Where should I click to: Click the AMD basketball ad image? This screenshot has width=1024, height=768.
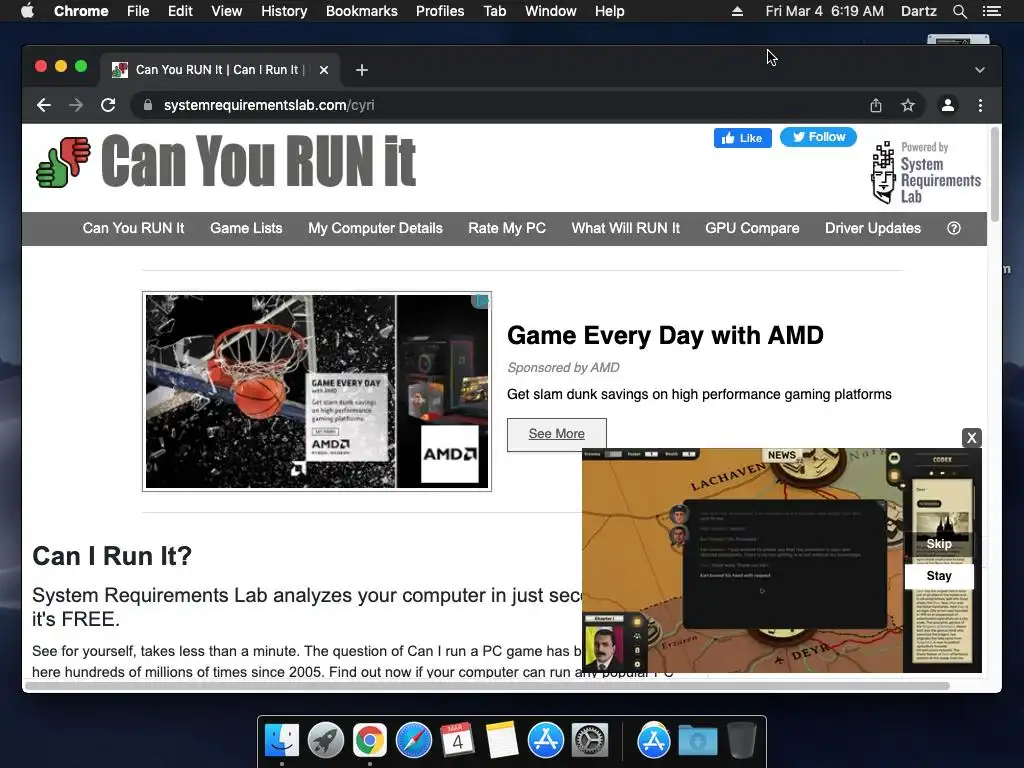317,391
